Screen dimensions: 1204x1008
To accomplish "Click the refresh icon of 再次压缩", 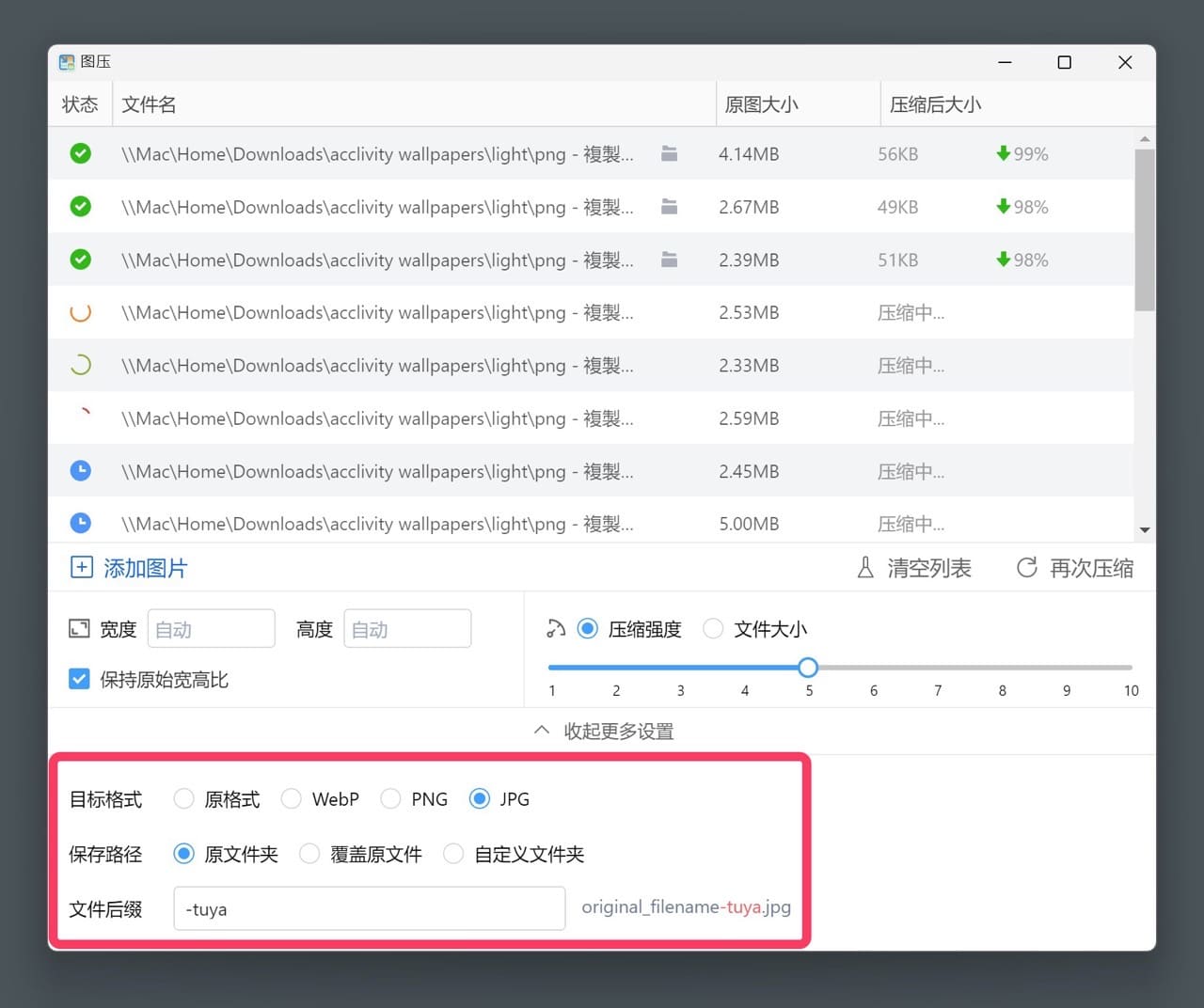I will [1027, 567].
